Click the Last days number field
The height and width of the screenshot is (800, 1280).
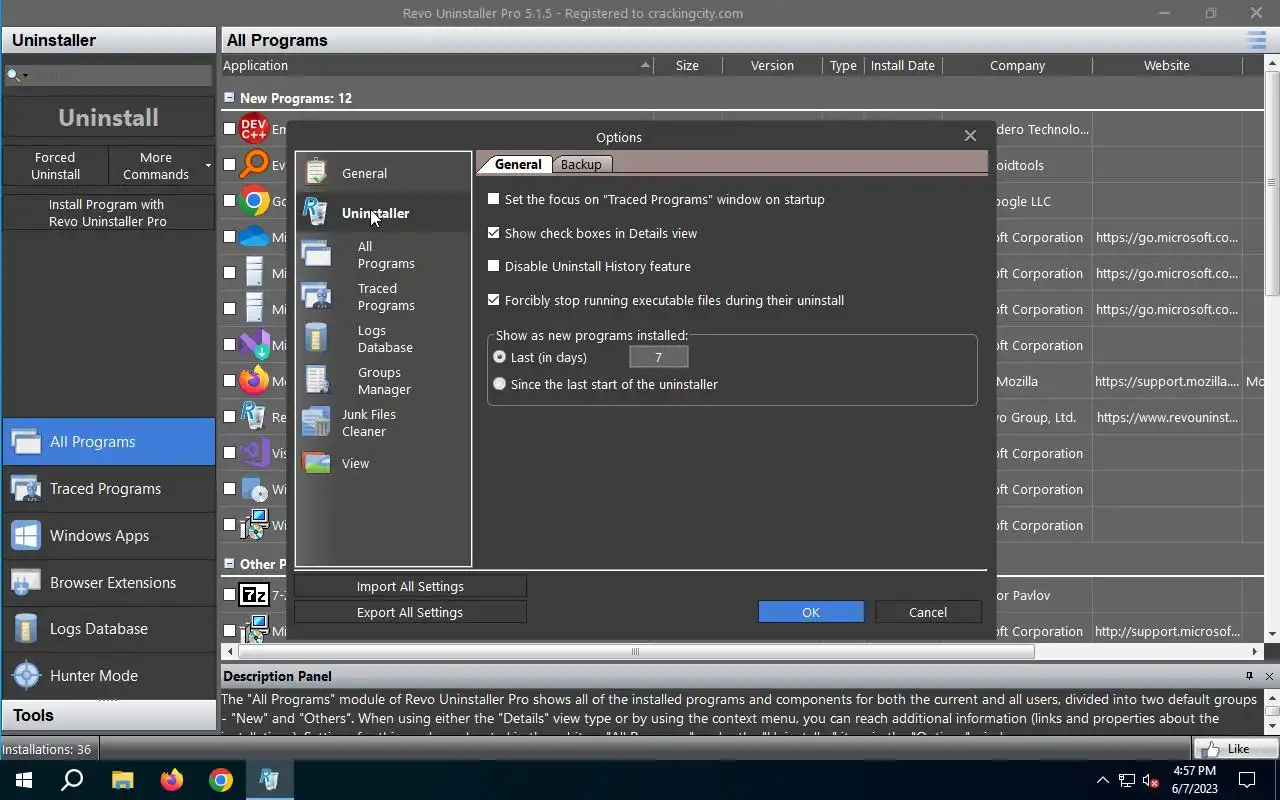(x=658, y=357)
